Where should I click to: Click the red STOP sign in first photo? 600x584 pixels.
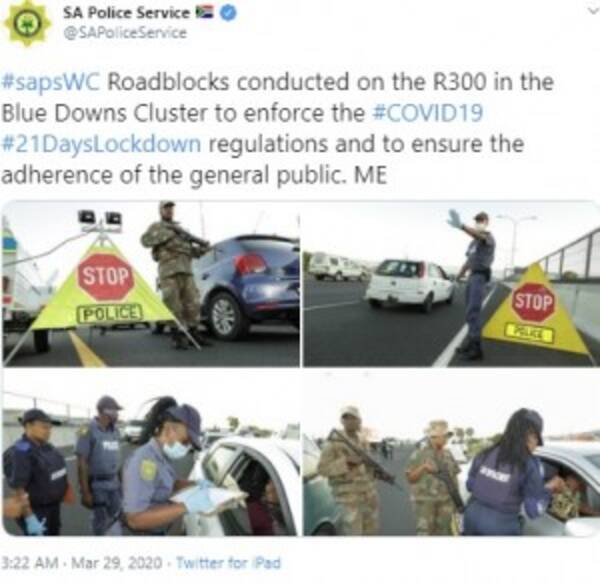(106, 277)
